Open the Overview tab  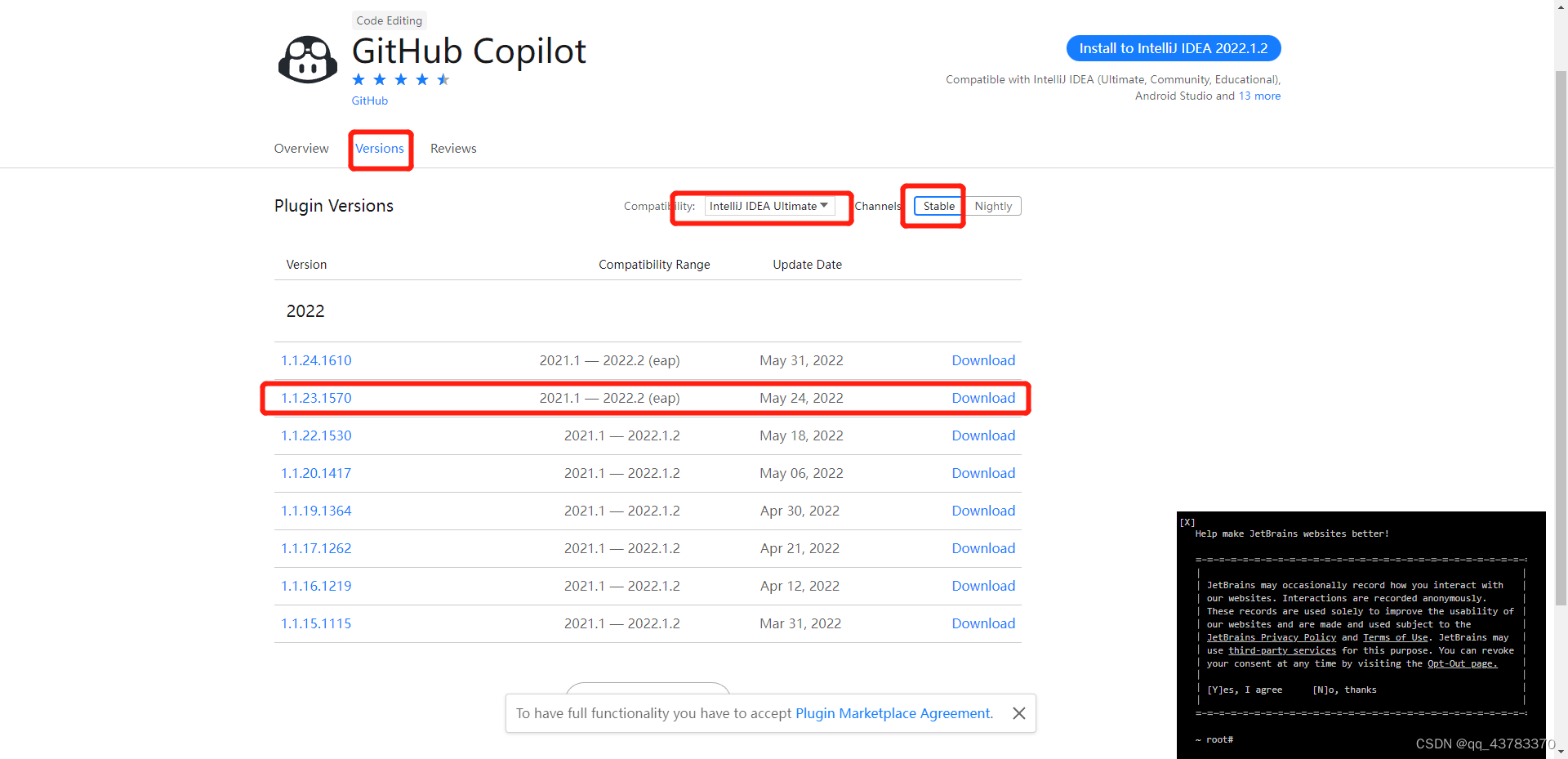301,149
